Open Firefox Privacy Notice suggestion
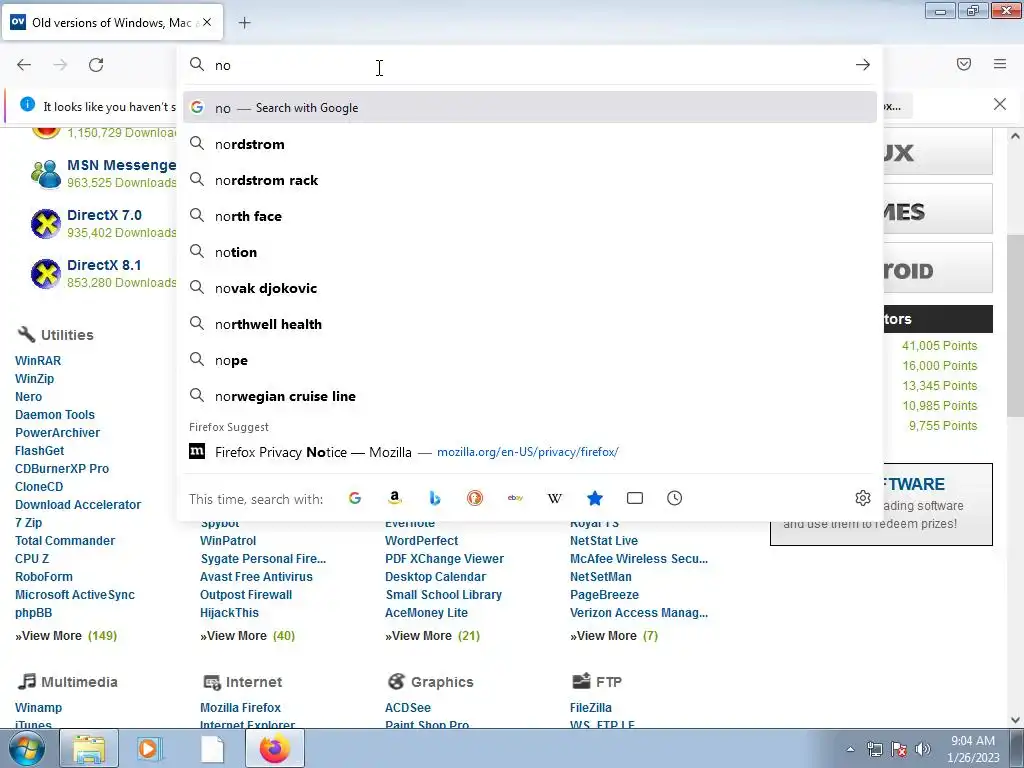Screen dimensions: 1024x768 click(530, 452)
